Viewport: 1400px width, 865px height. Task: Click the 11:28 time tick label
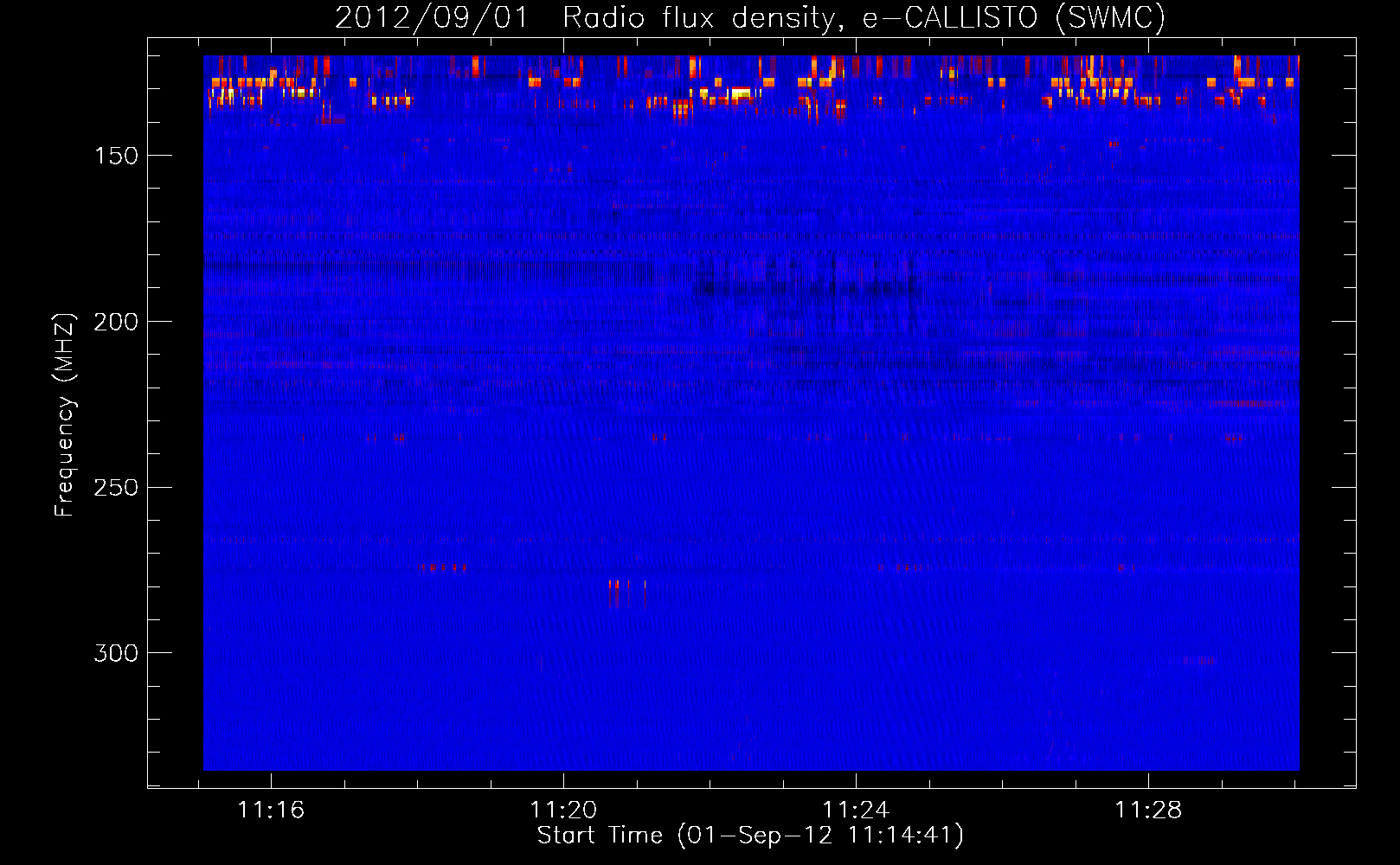pyautogui.click(x=1148, y=811)
